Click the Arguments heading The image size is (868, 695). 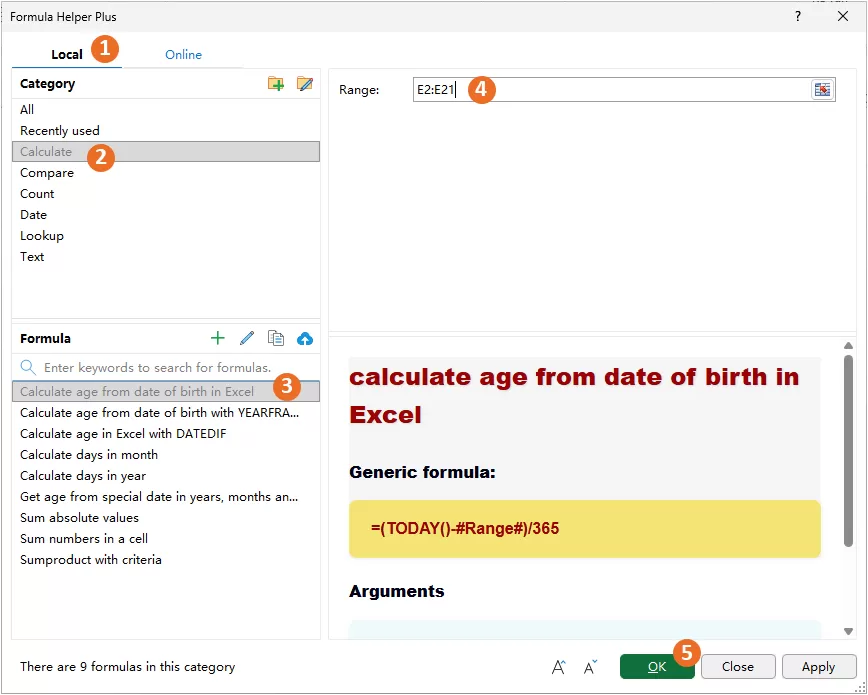[396, 591]
